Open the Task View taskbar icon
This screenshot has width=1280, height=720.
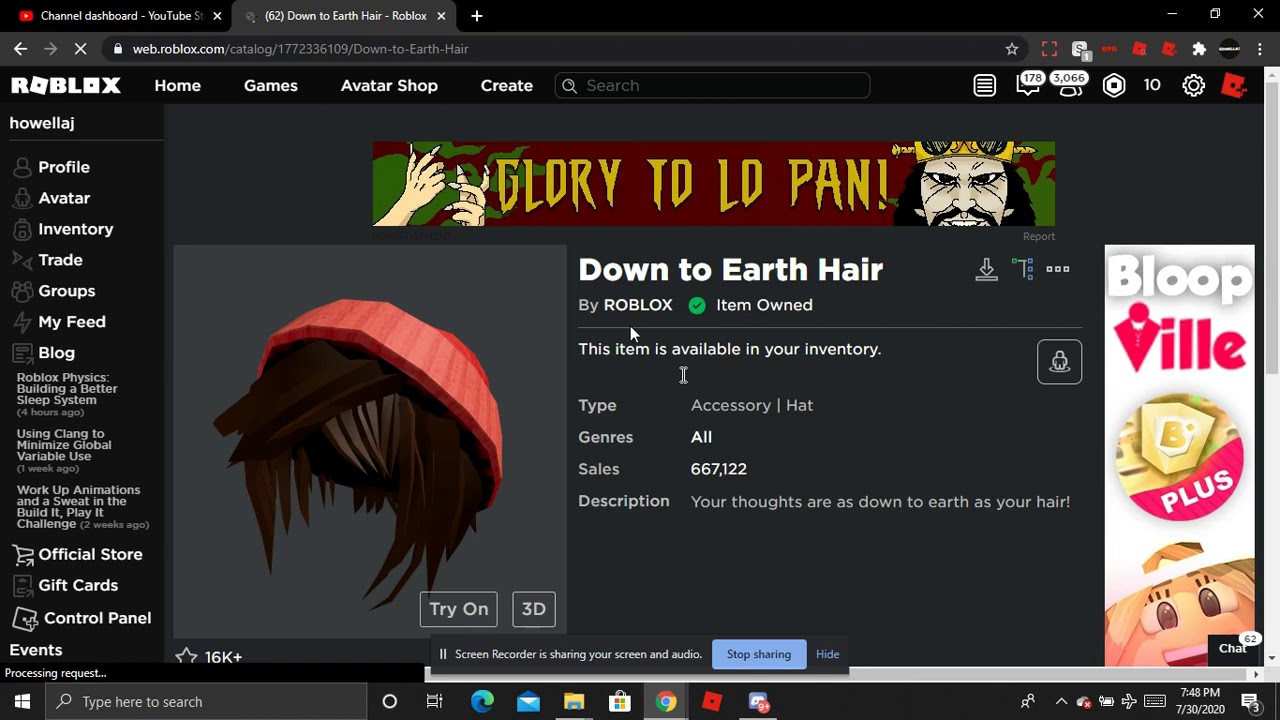435,702
